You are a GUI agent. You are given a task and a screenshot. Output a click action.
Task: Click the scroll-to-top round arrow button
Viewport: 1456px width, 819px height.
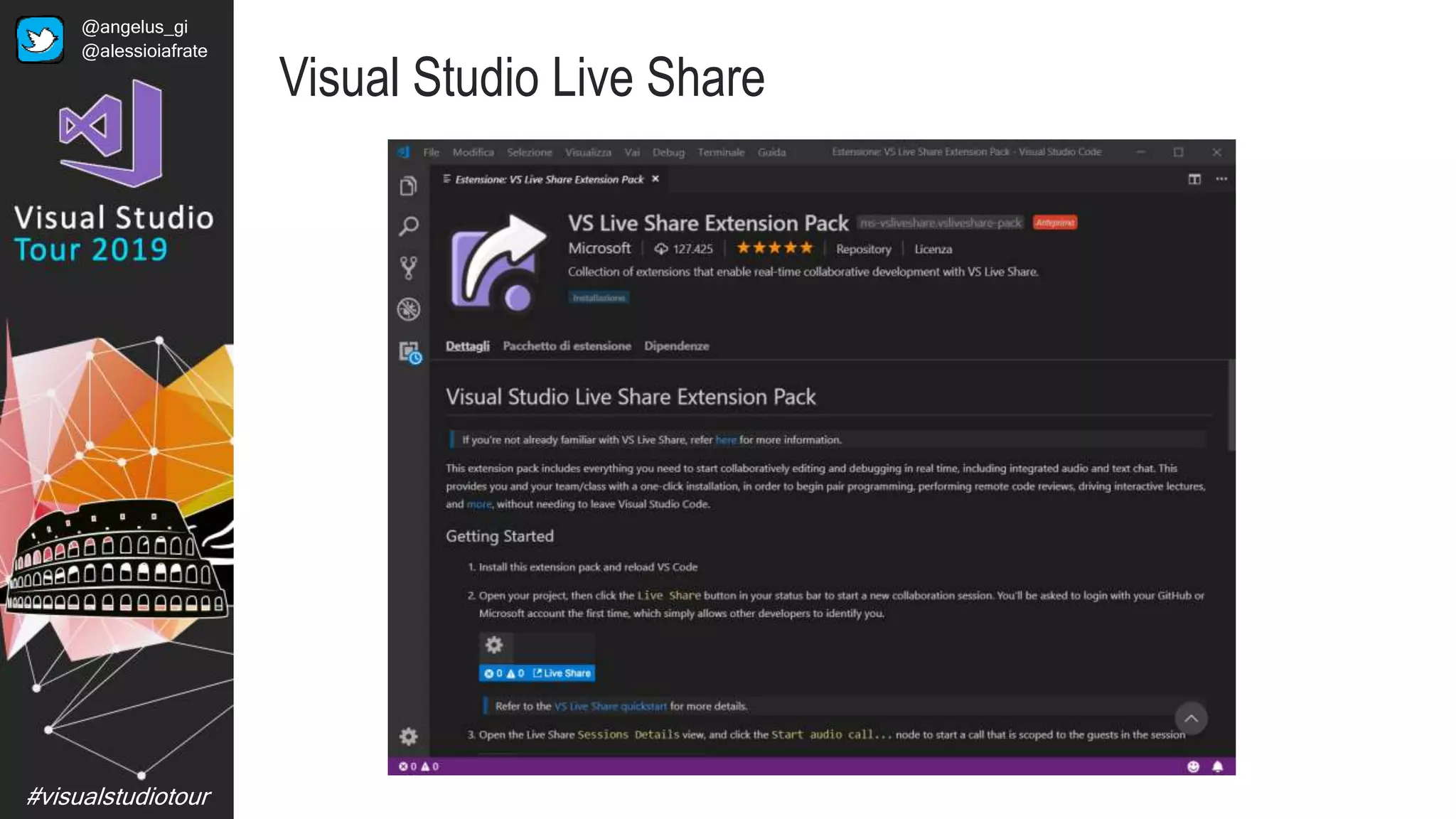(1191, 718)
